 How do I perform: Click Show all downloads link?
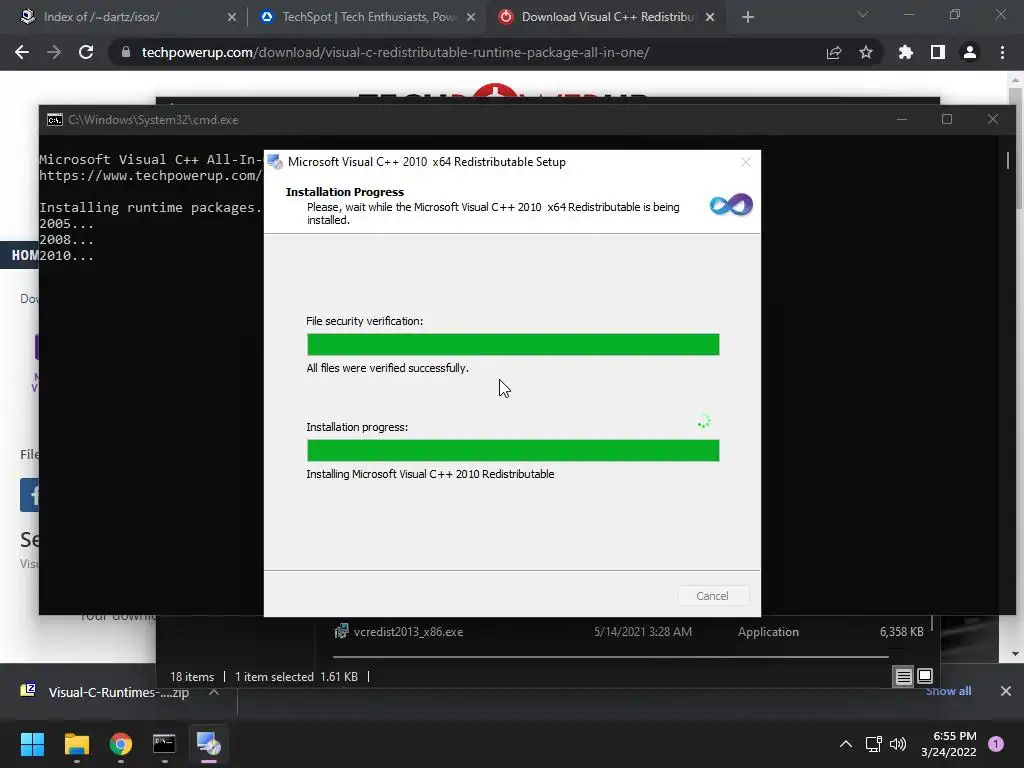948,691
